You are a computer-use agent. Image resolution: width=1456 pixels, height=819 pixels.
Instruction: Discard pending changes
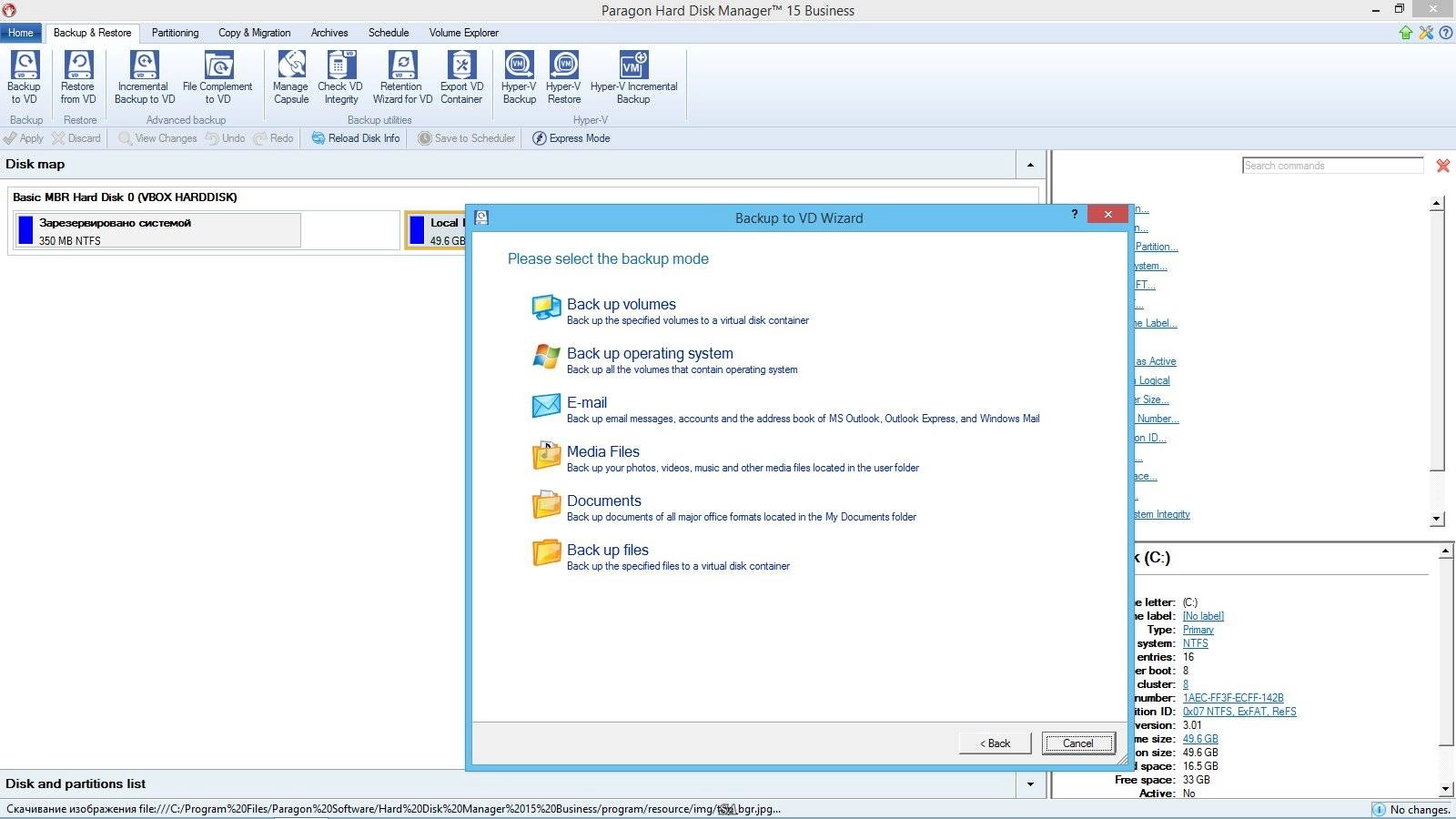[x=76, y=138]
